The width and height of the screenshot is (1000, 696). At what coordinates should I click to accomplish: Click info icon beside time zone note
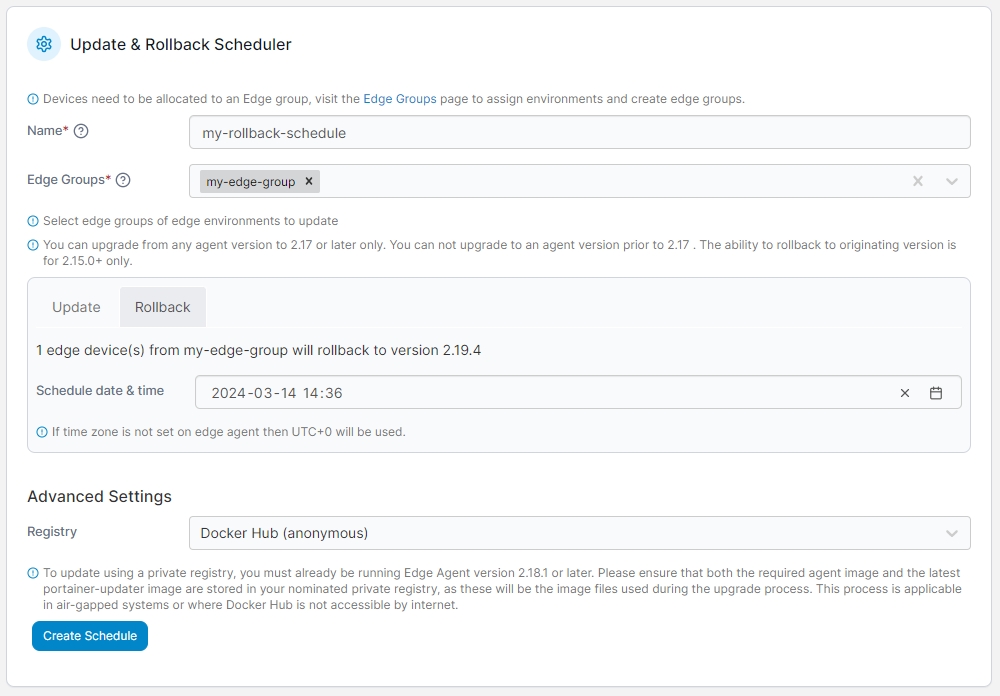pyautogui.click(x=42, y=432)
